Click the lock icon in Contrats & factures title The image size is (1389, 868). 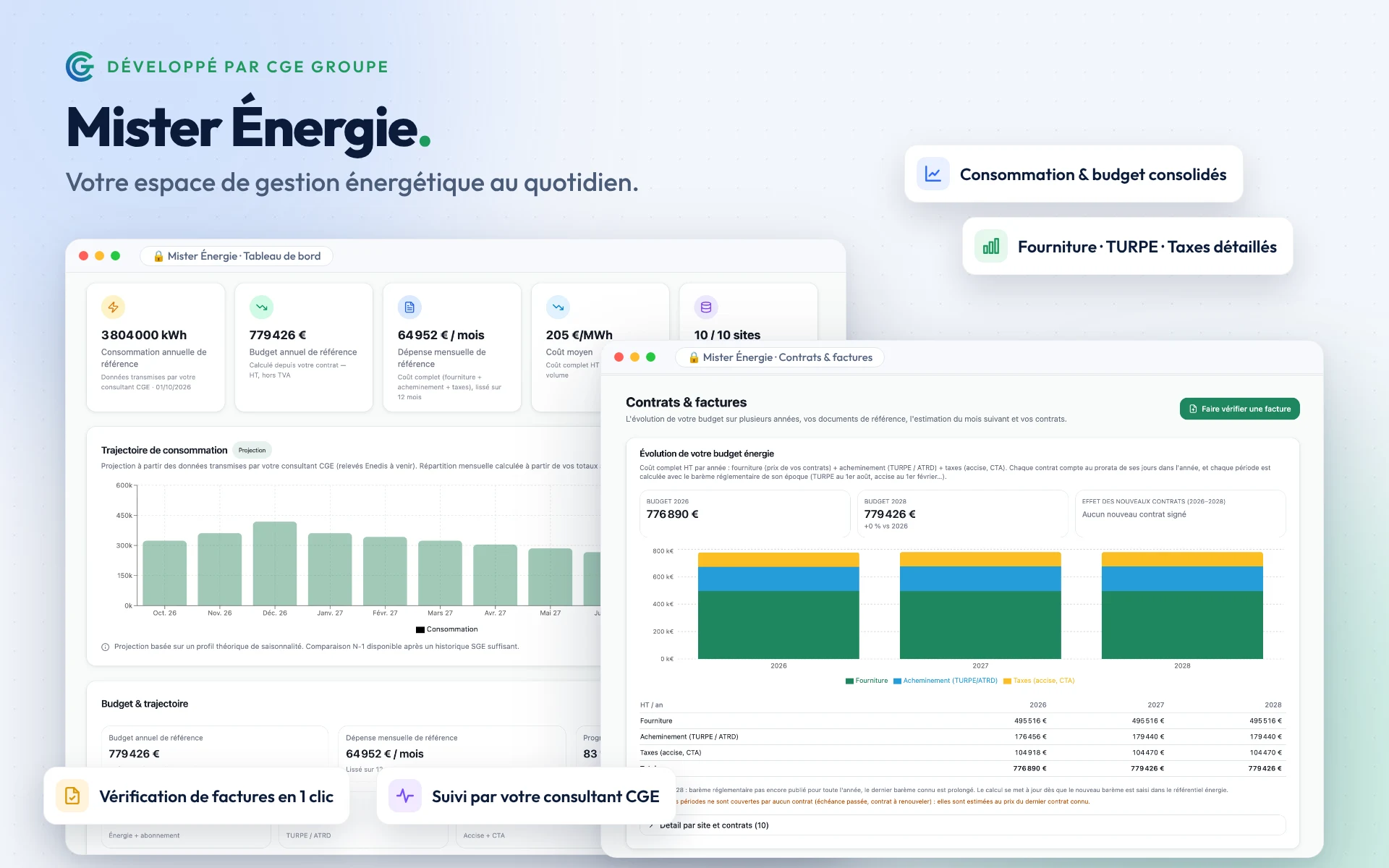tap(694, 357)
